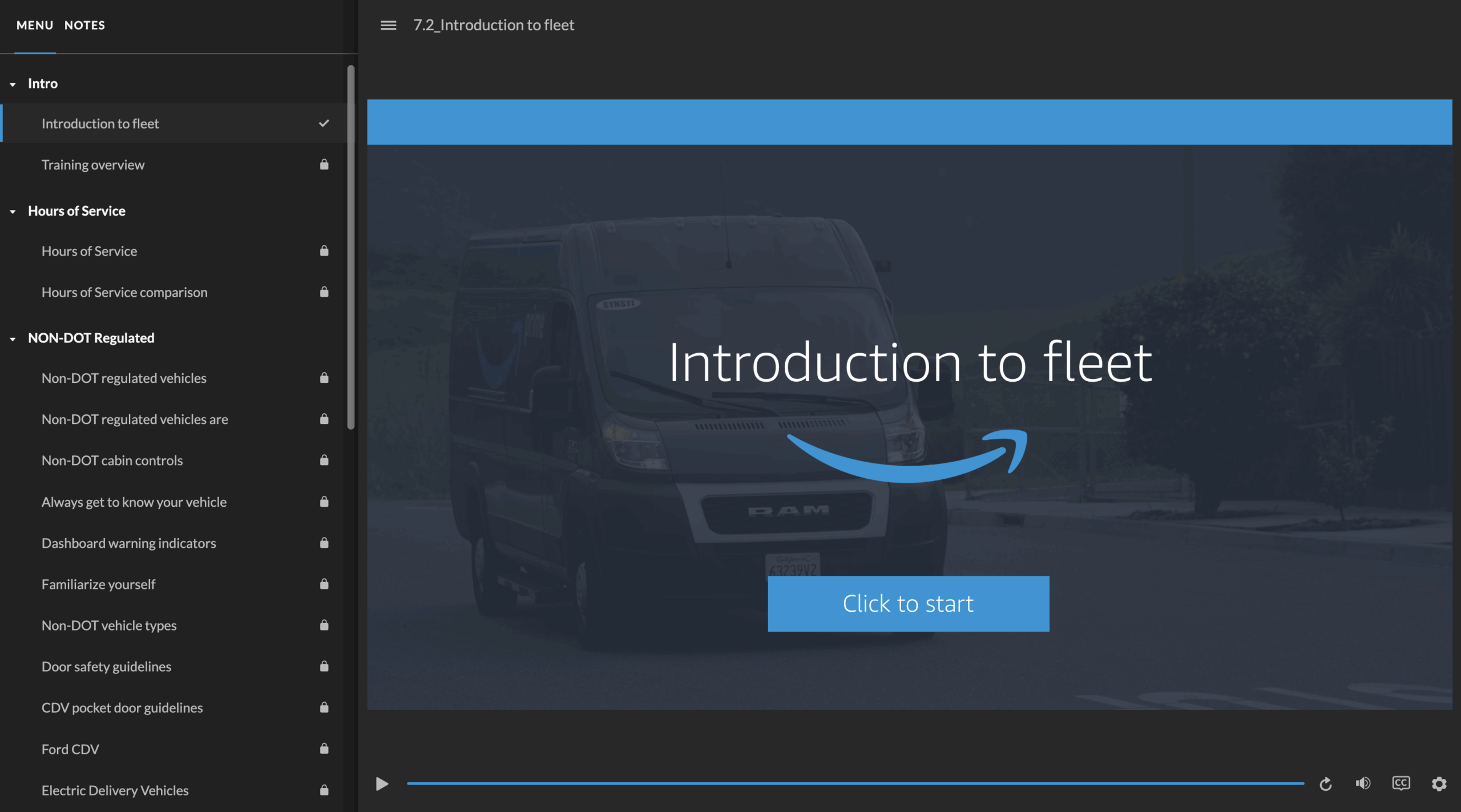Switch to the NOTES tab
The image size is (1461, 812).
pyautogui.click(x=84, y=25)
